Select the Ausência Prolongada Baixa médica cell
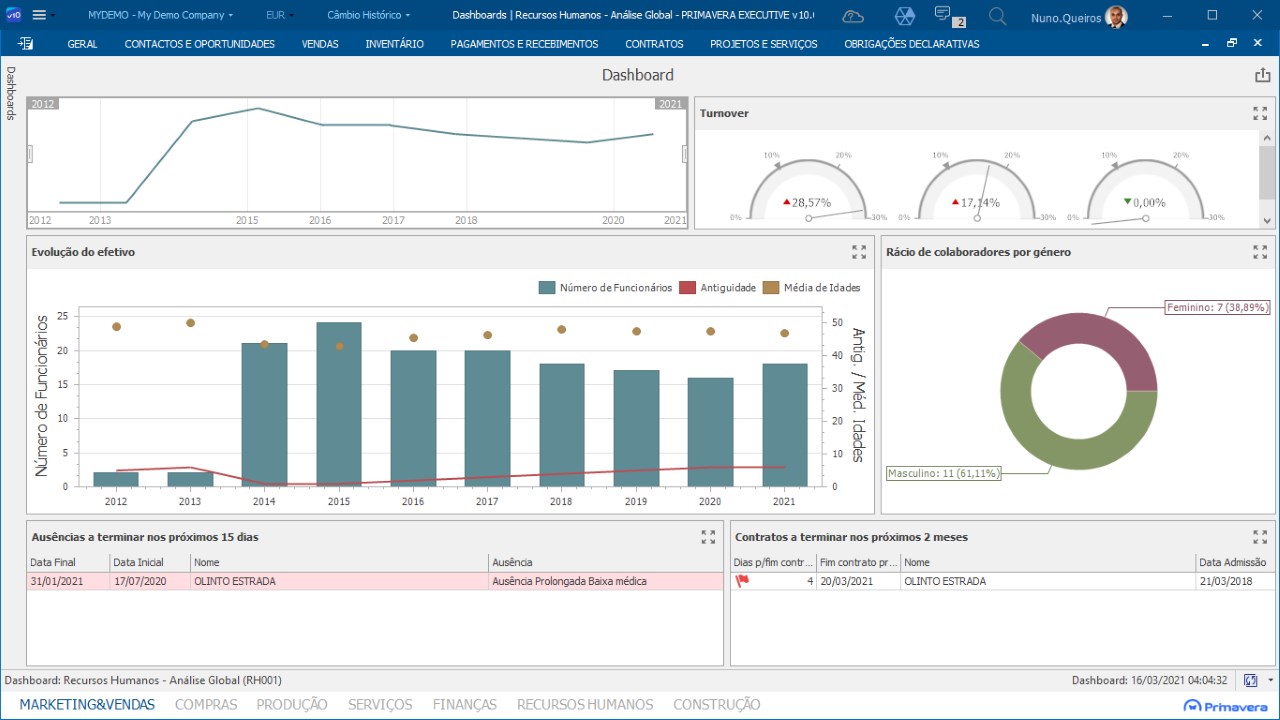1280x720 pixels. coord(606,581)
